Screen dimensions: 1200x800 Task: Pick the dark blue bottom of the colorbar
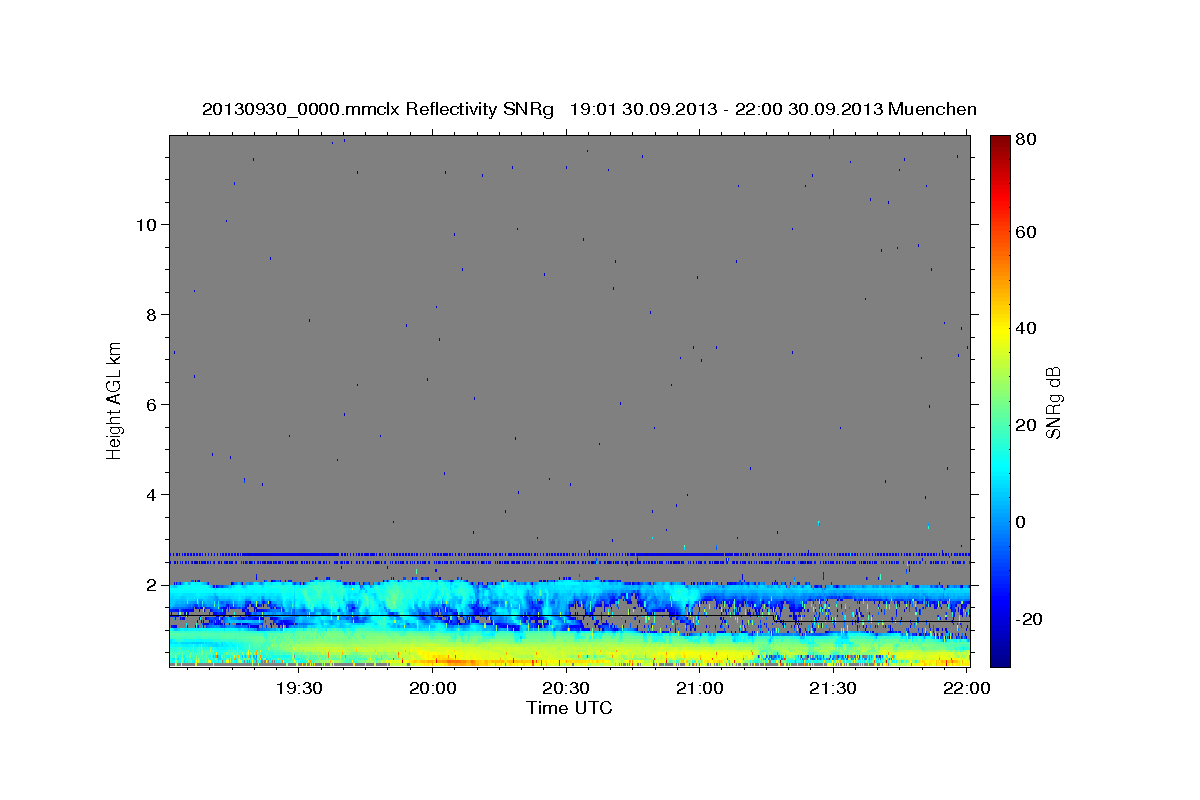1000,658
